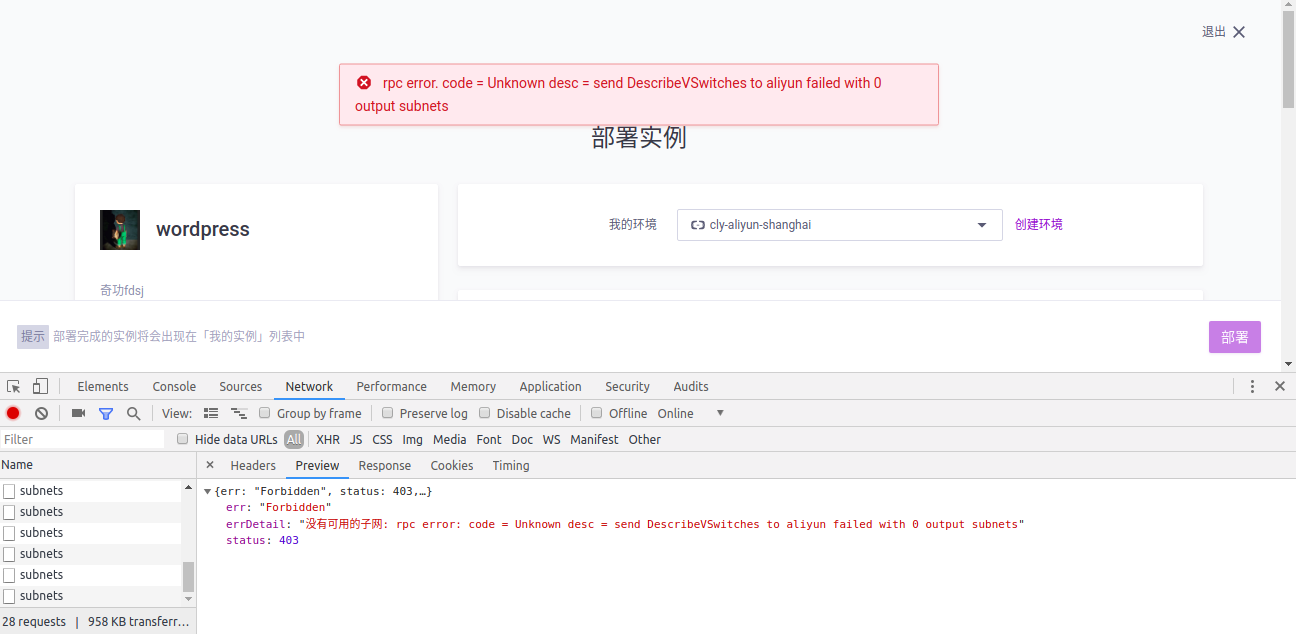Enable the Preserve log checkbox
The height and width of the screenshot is (634, 1296).
click(388, 413)
